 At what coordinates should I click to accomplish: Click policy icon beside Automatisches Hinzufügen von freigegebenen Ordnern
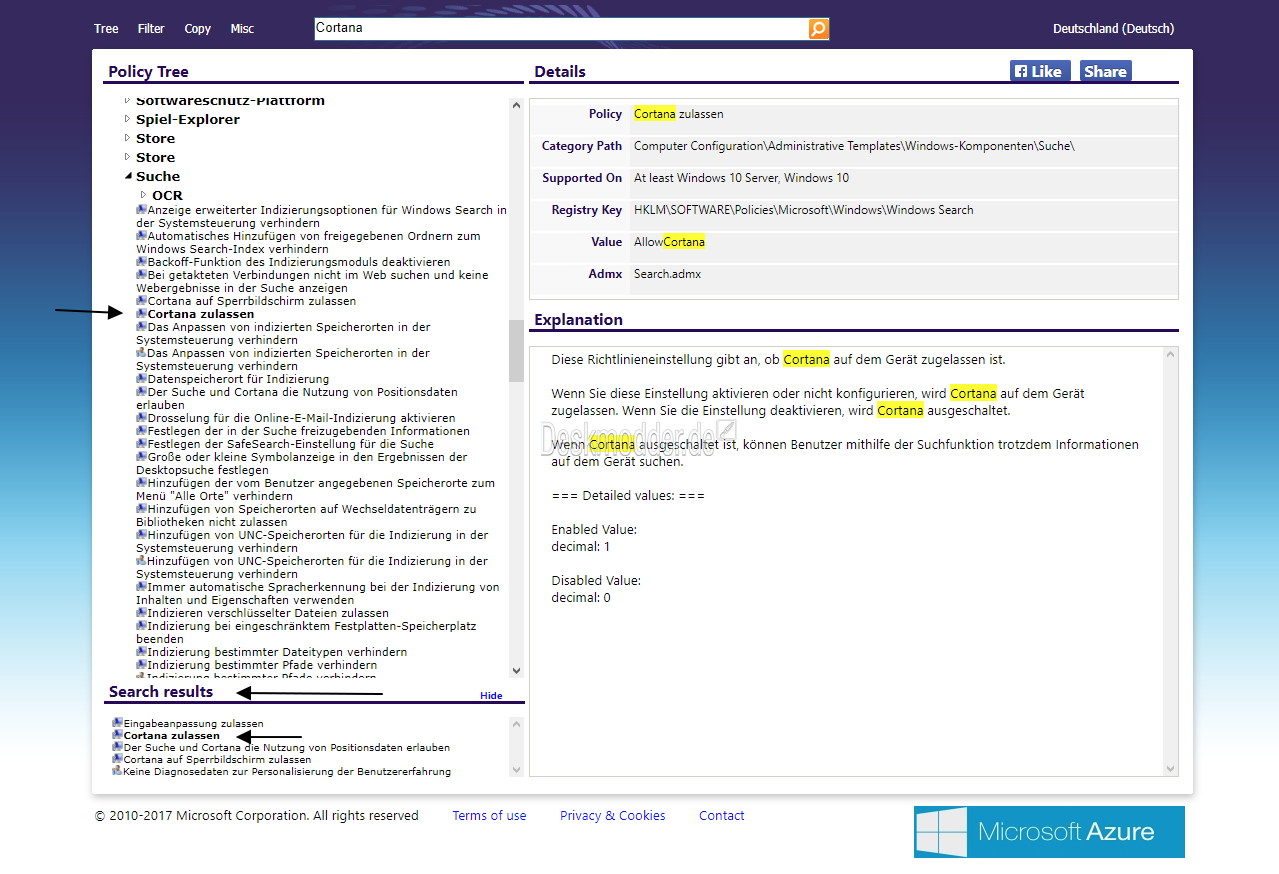(141, 236)
